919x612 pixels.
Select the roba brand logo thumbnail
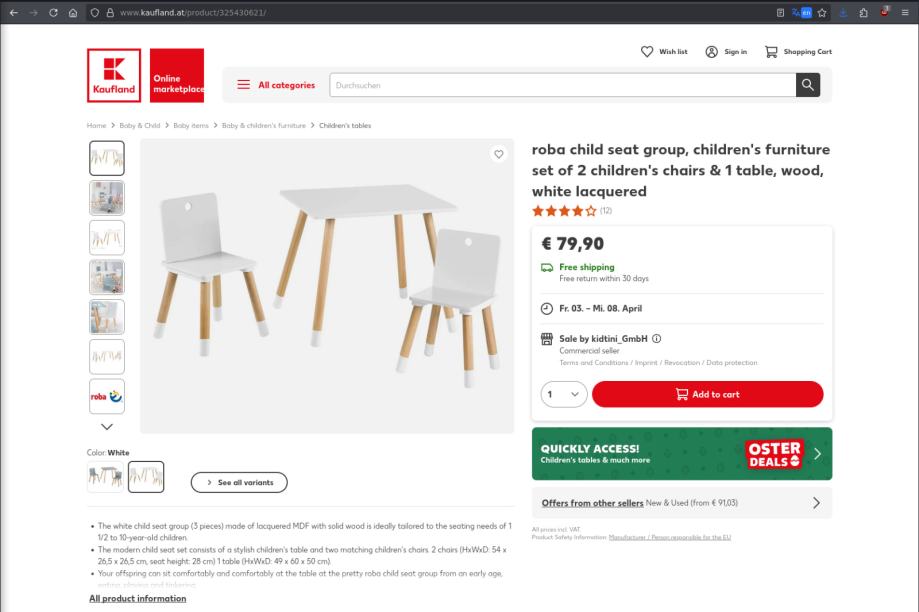coord(107,396)
